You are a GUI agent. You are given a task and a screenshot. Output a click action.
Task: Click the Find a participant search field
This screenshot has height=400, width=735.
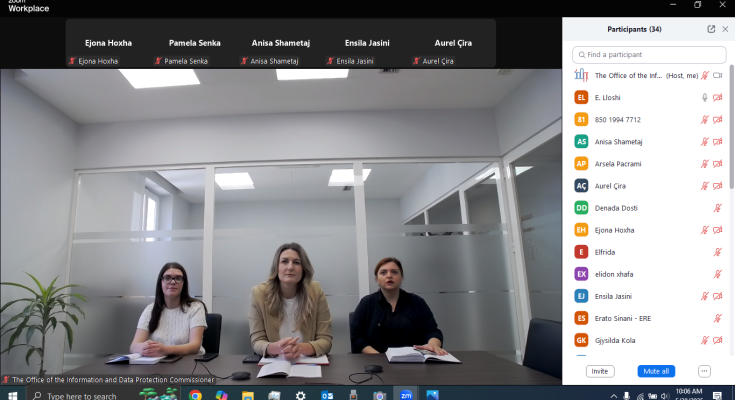[x=648, y=54]
